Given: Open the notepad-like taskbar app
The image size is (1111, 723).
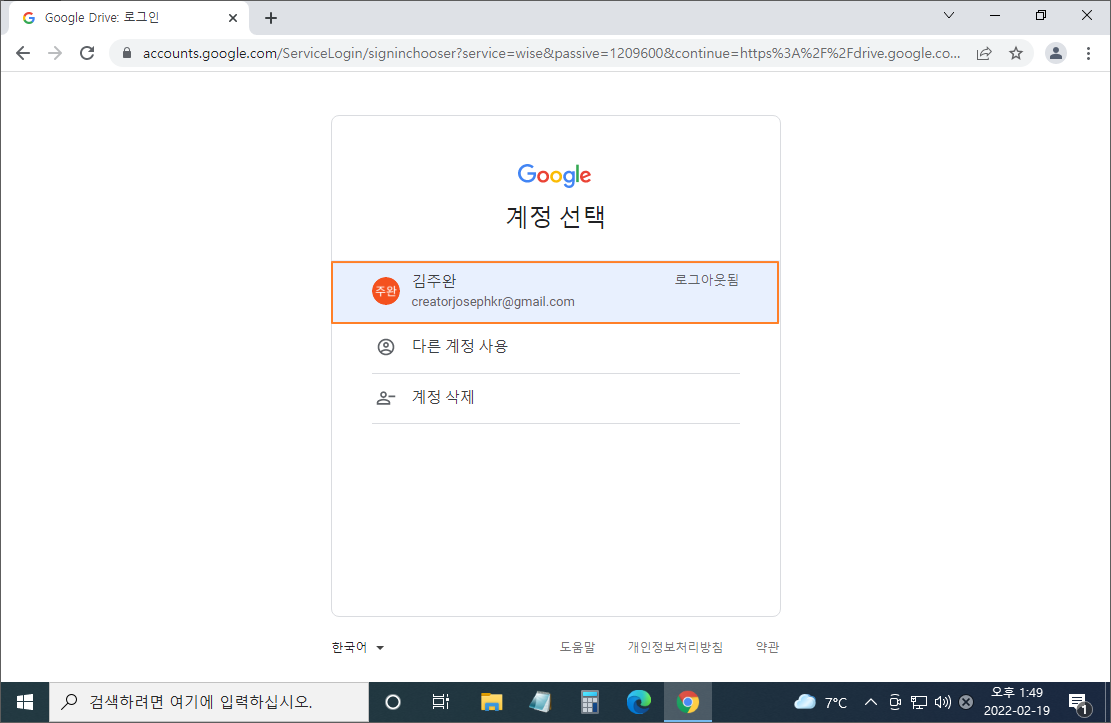Looking at the screenshot, I should (x=541, y=702).
